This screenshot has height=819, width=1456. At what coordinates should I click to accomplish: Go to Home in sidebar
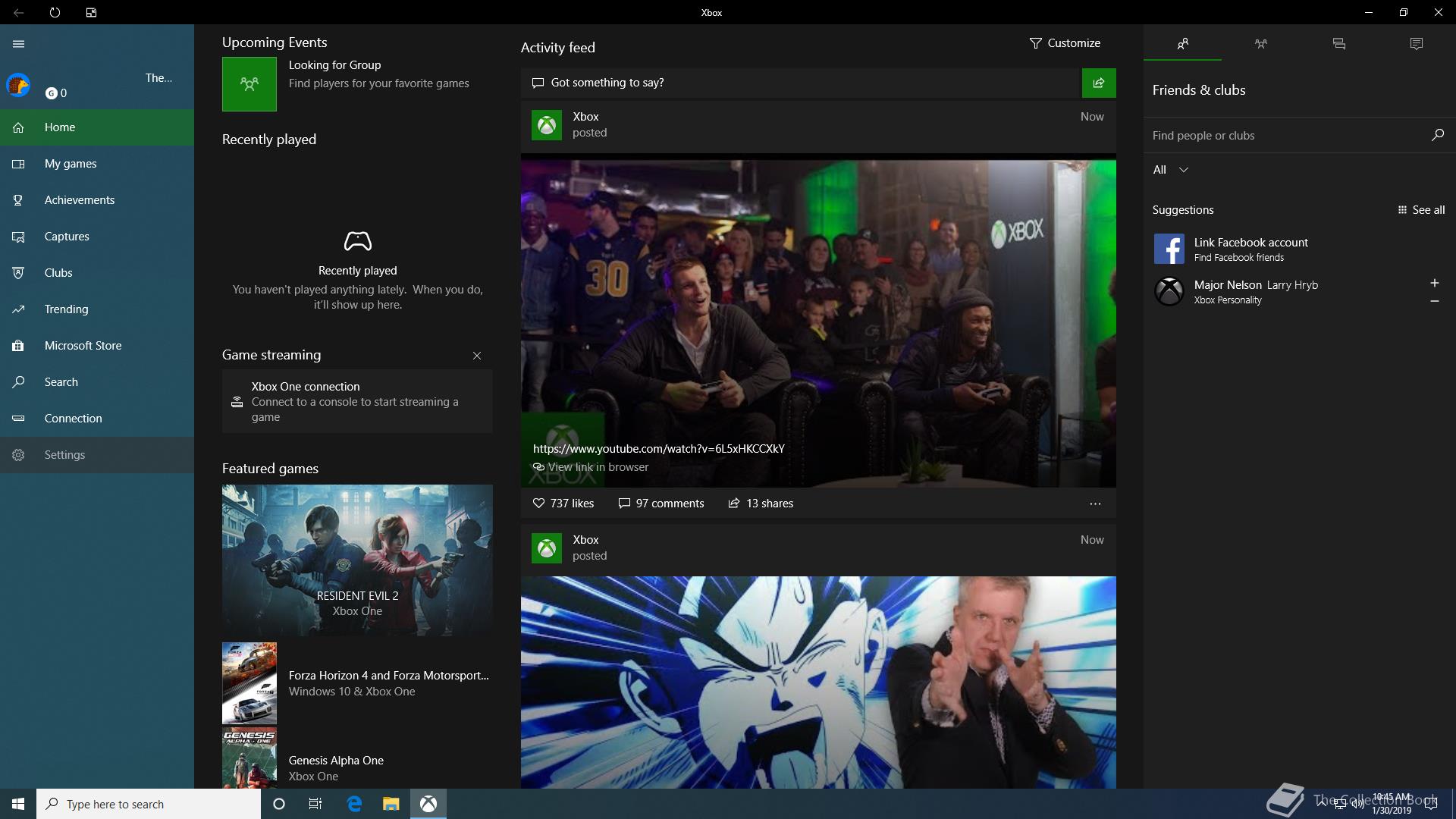click(x=97, y=127)
